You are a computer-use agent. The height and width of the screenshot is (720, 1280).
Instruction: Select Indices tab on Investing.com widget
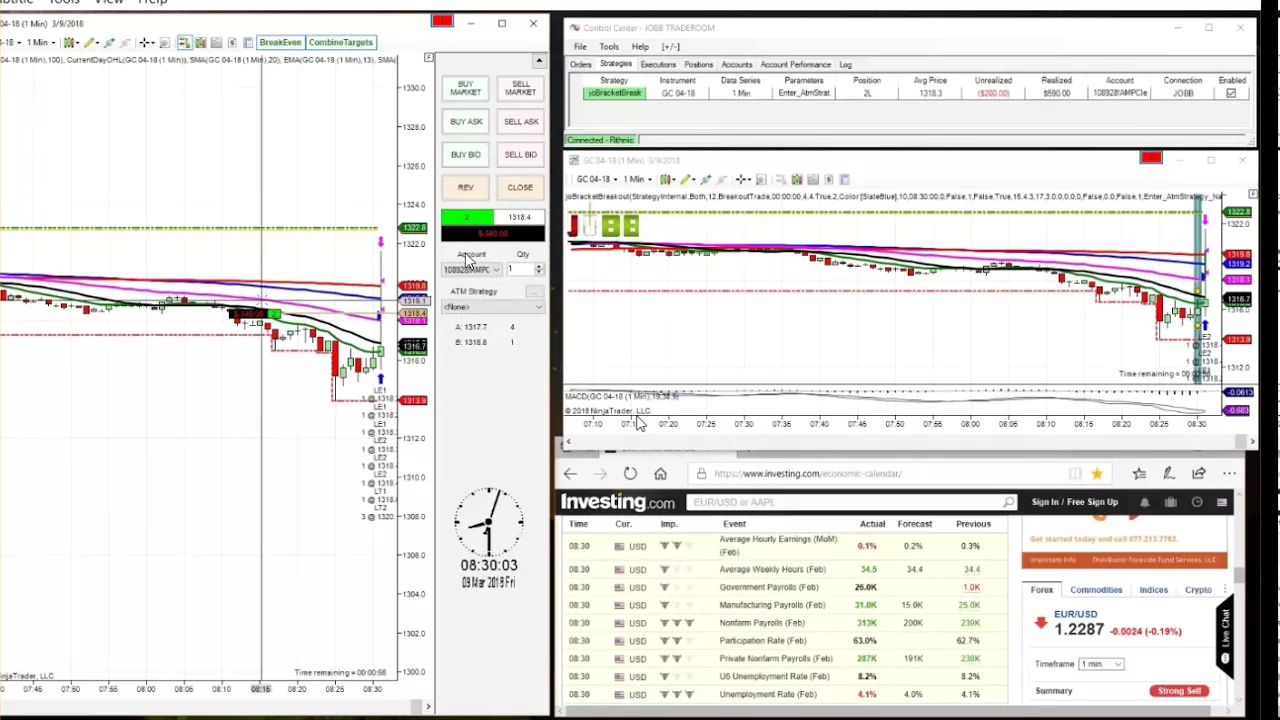[1153, 590]
